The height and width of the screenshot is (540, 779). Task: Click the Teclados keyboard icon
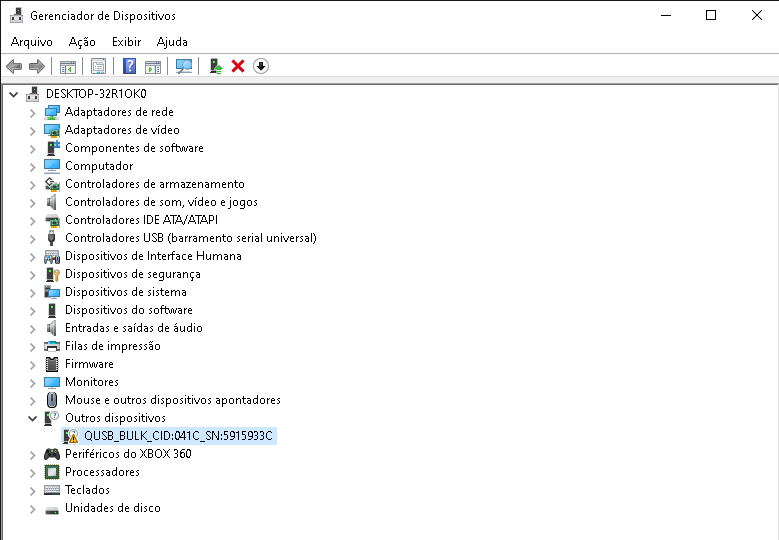[52, 490]
